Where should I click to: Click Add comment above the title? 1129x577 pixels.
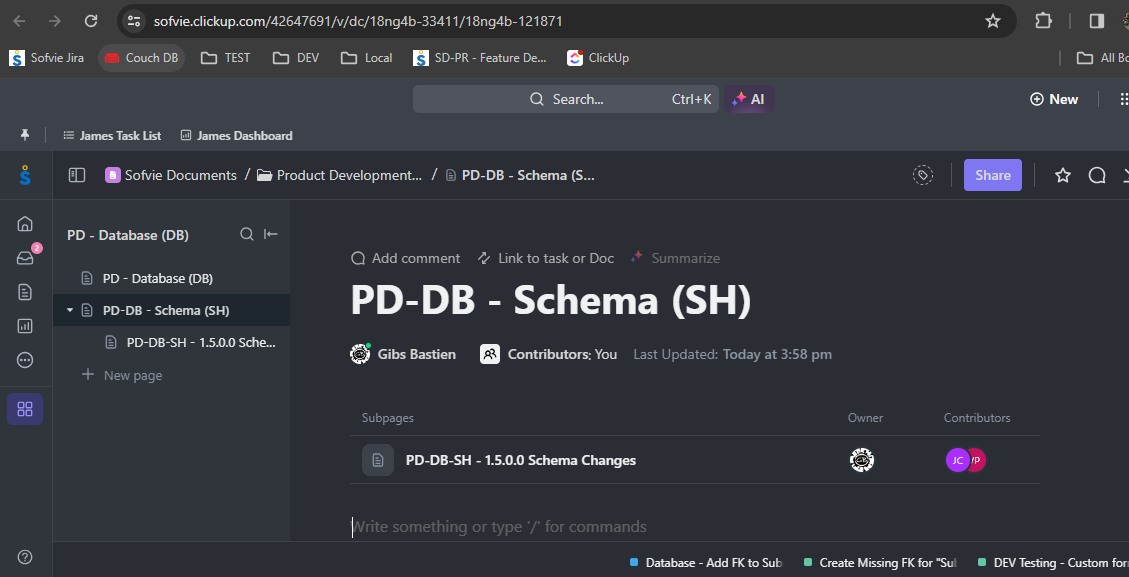click(x=405, y=258)
